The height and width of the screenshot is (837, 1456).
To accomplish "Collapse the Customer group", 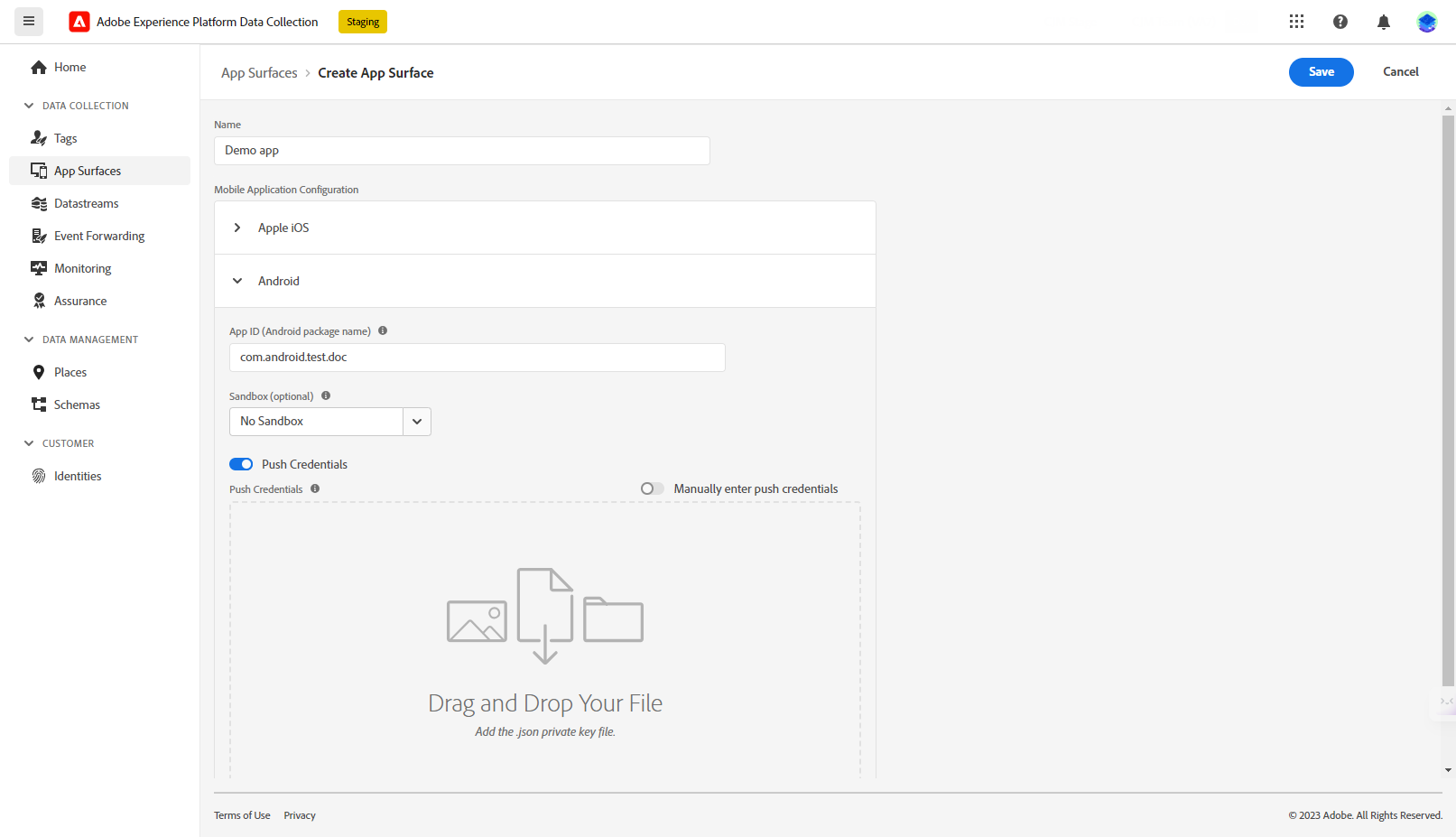I will pos(29,443).
